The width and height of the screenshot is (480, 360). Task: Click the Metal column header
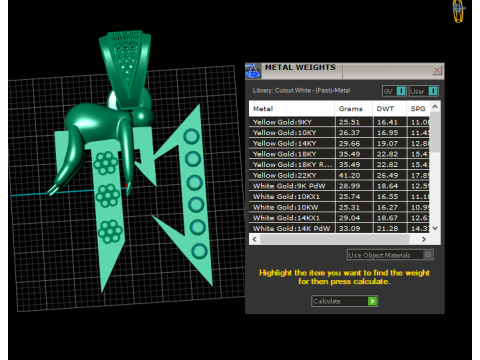pos(292,109)
